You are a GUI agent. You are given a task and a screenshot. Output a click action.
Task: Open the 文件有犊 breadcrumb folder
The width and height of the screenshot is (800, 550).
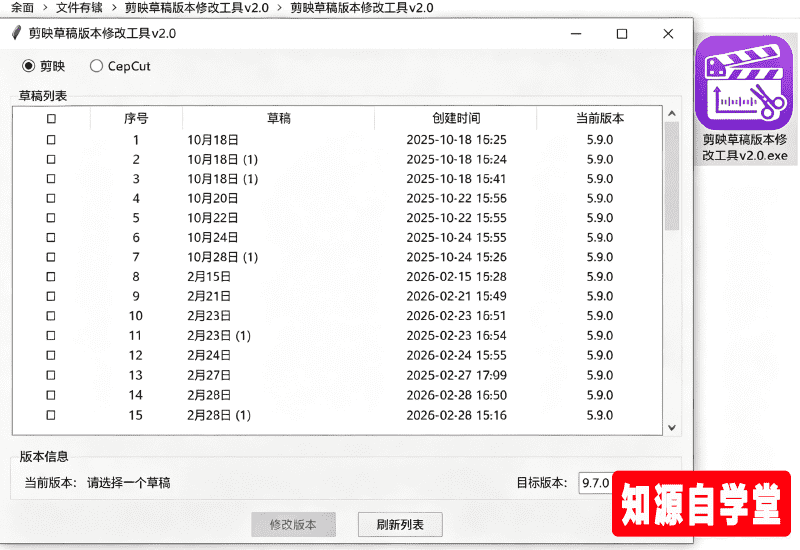click(x=79, y=8)
